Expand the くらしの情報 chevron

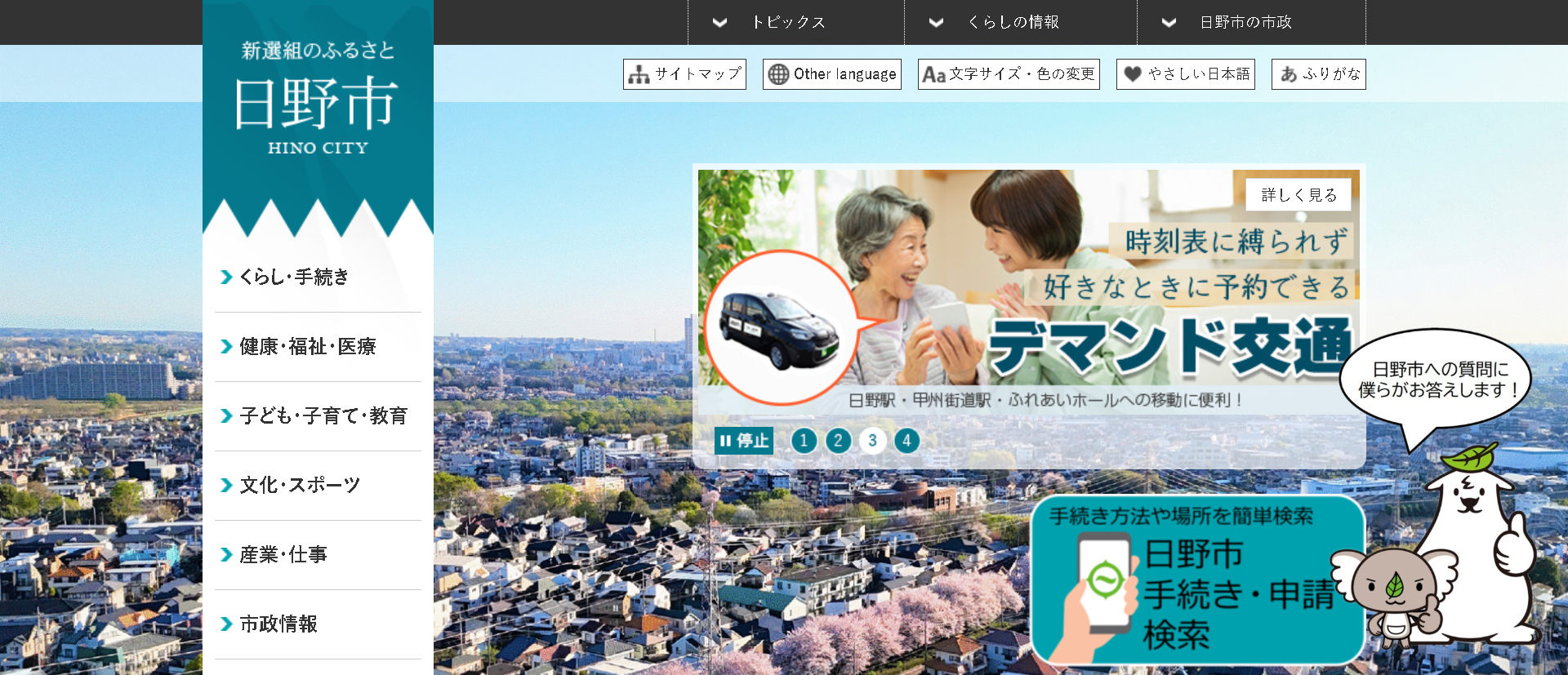point(936,22)
